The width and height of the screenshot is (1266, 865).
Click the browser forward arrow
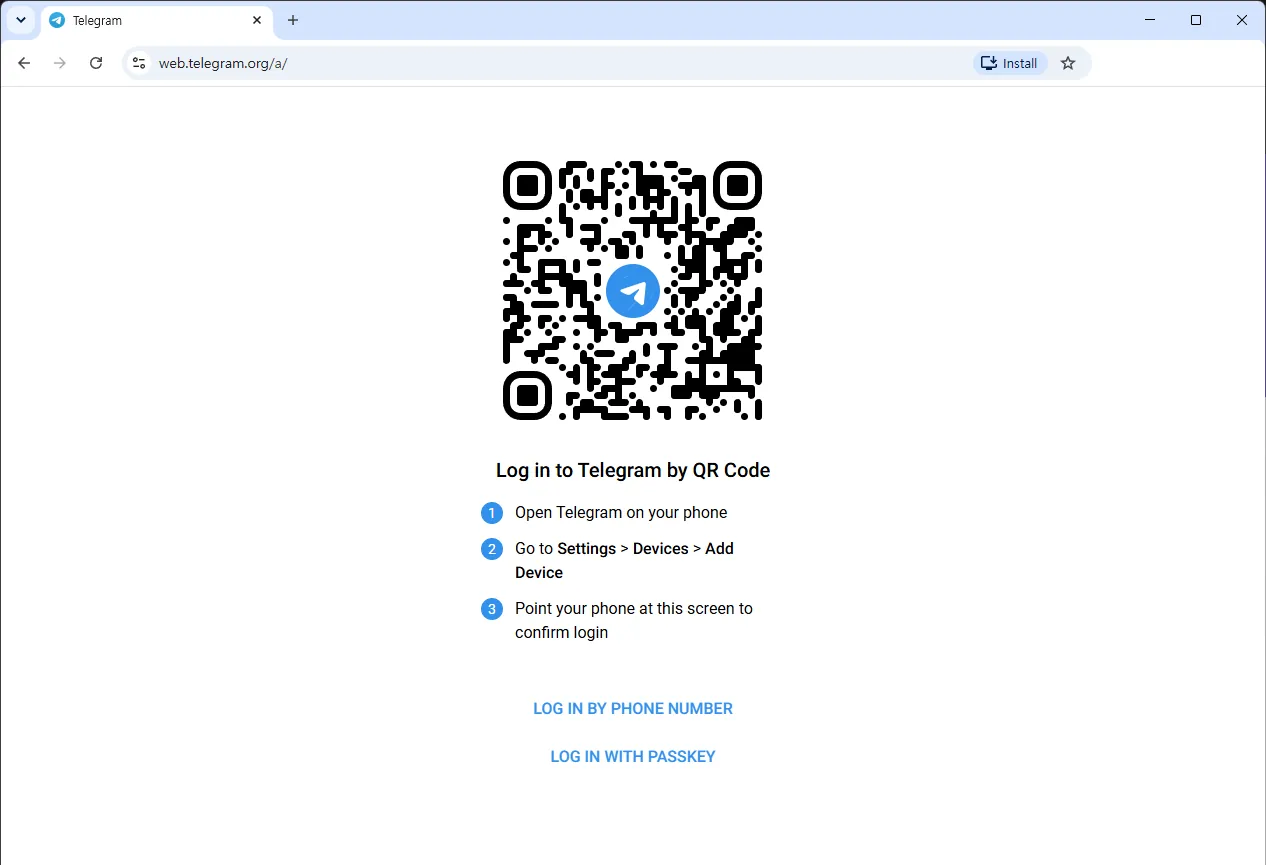coord(60,63)
